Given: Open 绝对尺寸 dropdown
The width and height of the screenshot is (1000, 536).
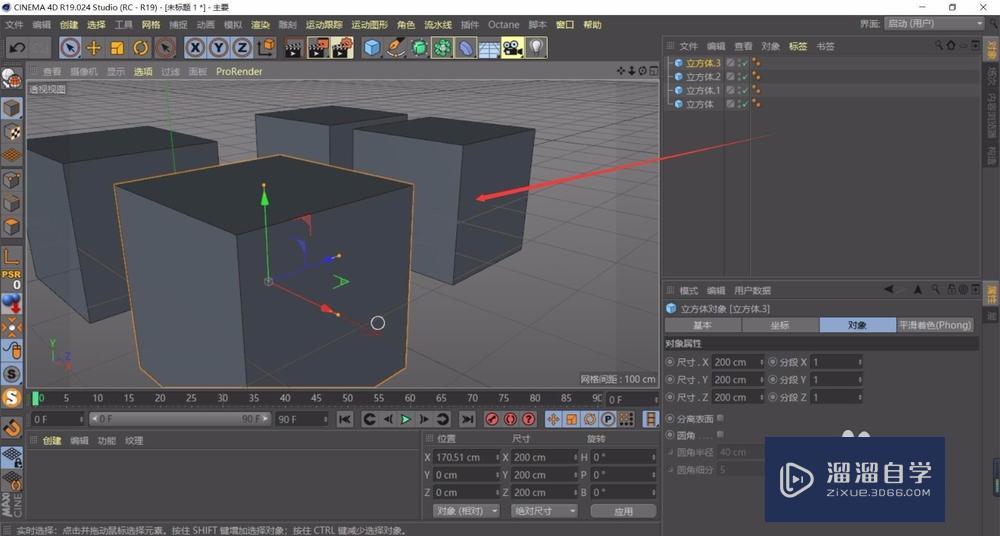Looking at the screenshot, I should (x=544, y=511).
